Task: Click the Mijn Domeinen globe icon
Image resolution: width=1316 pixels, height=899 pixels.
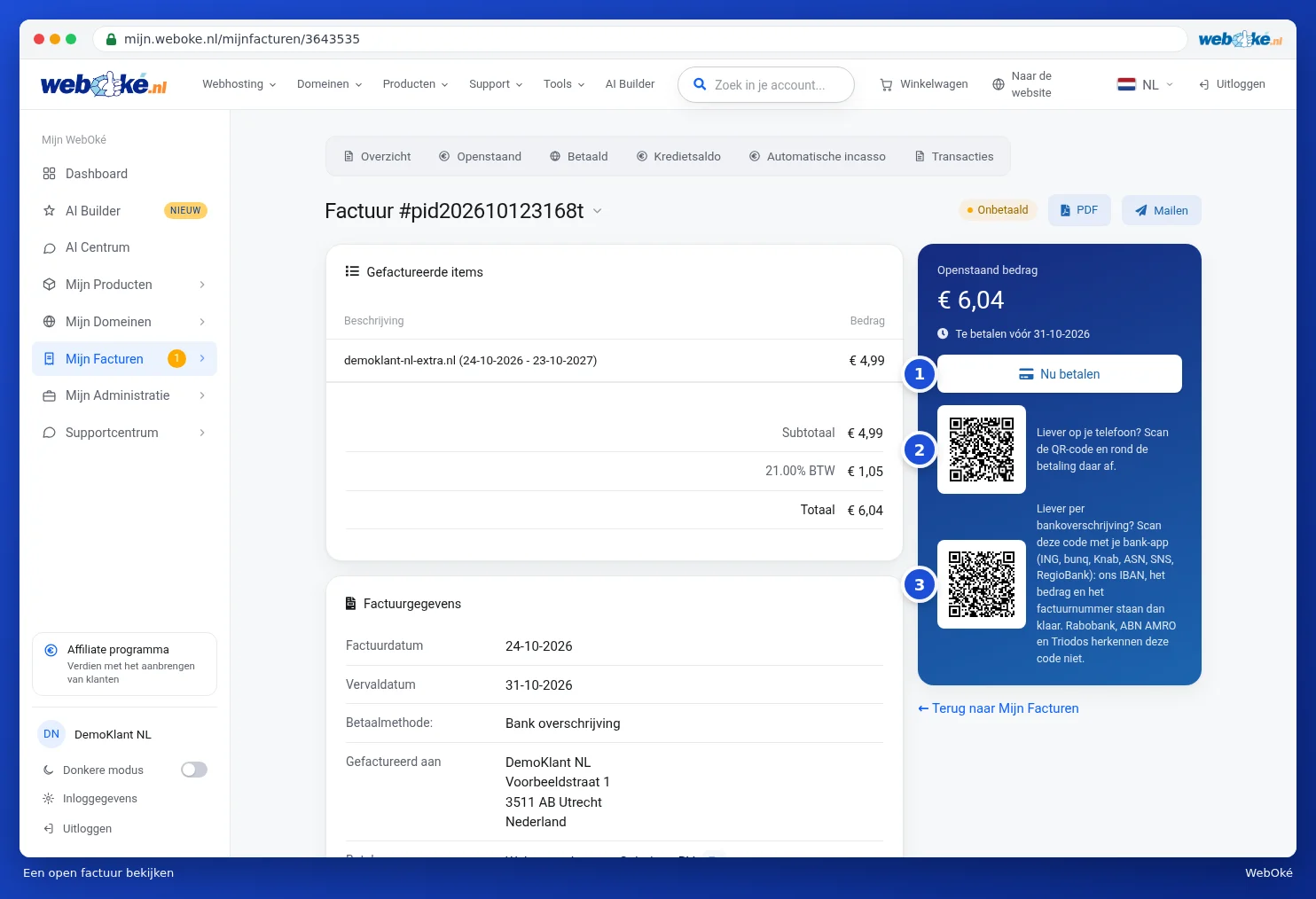Action: (x=50, y=322)
